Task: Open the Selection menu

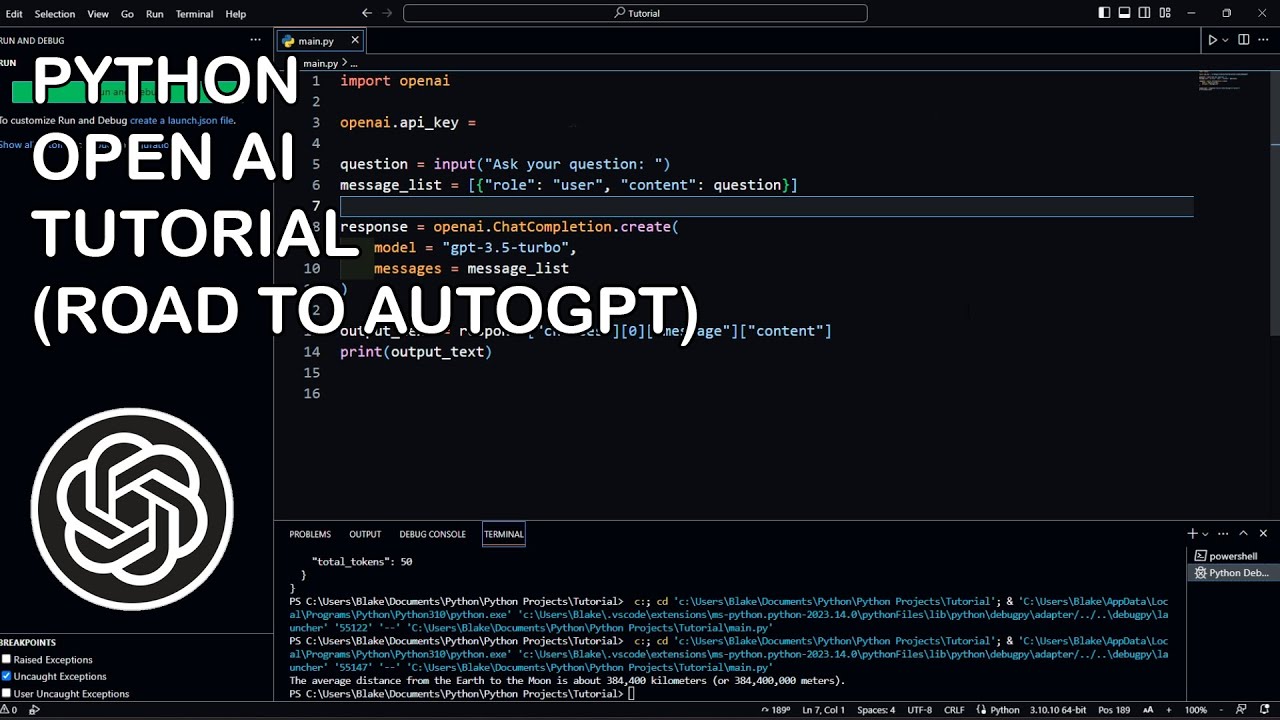Action: point(54,14)
